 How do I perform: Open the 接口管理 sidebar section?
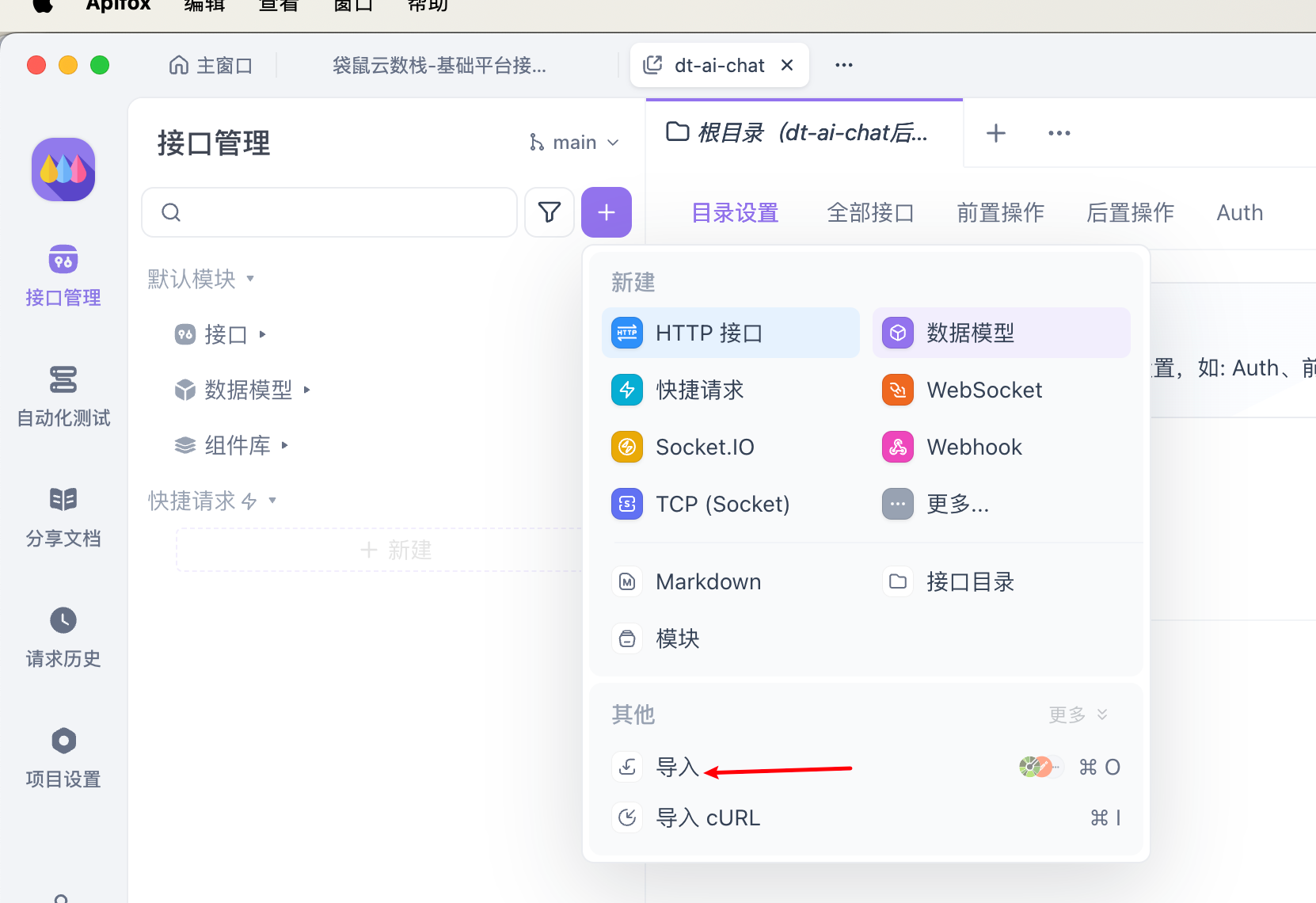[x=63, y=276]
